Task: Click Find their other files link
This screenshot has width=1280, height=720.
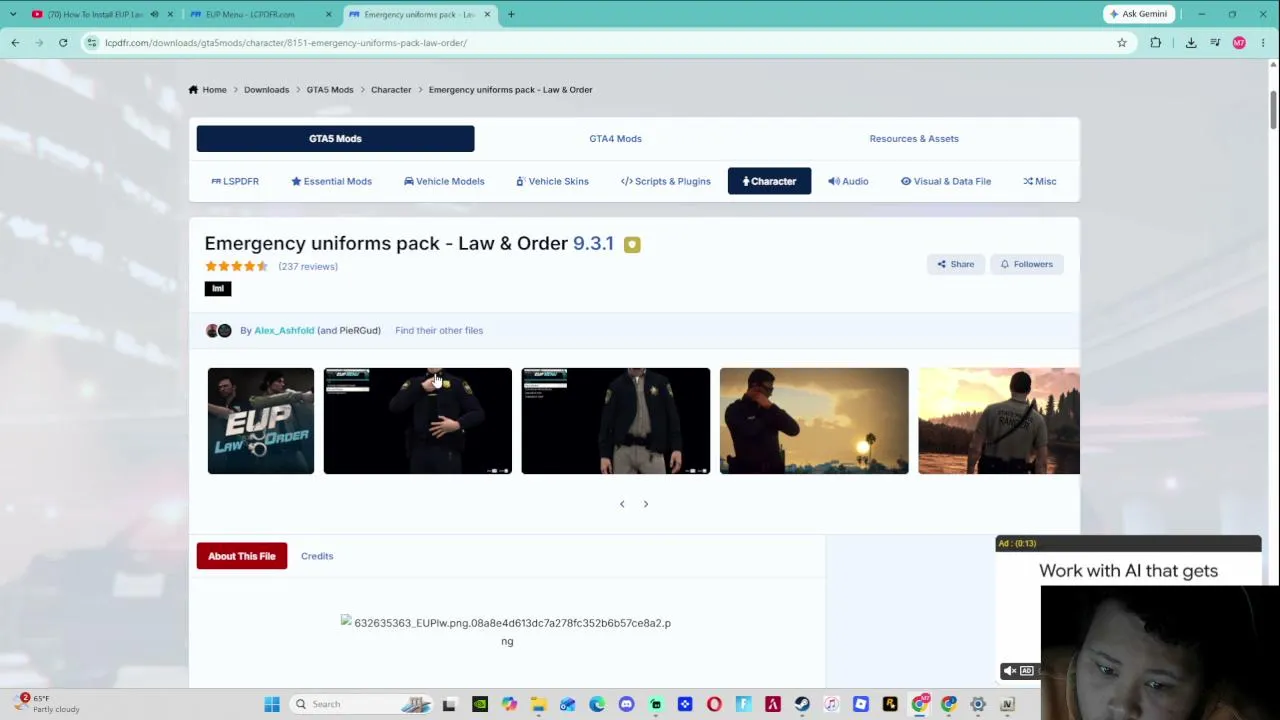Action: [439, 330]
